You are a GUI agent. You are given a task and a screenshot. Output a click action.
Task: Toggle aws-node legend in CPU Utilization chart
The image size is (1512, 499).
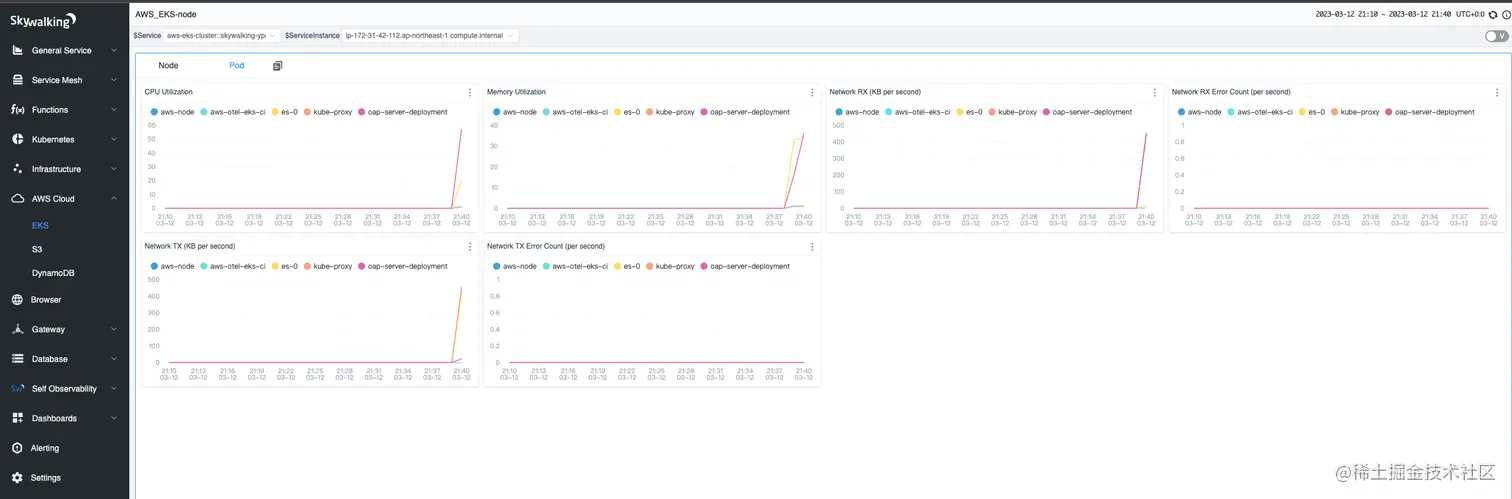[x=171, y=112]
